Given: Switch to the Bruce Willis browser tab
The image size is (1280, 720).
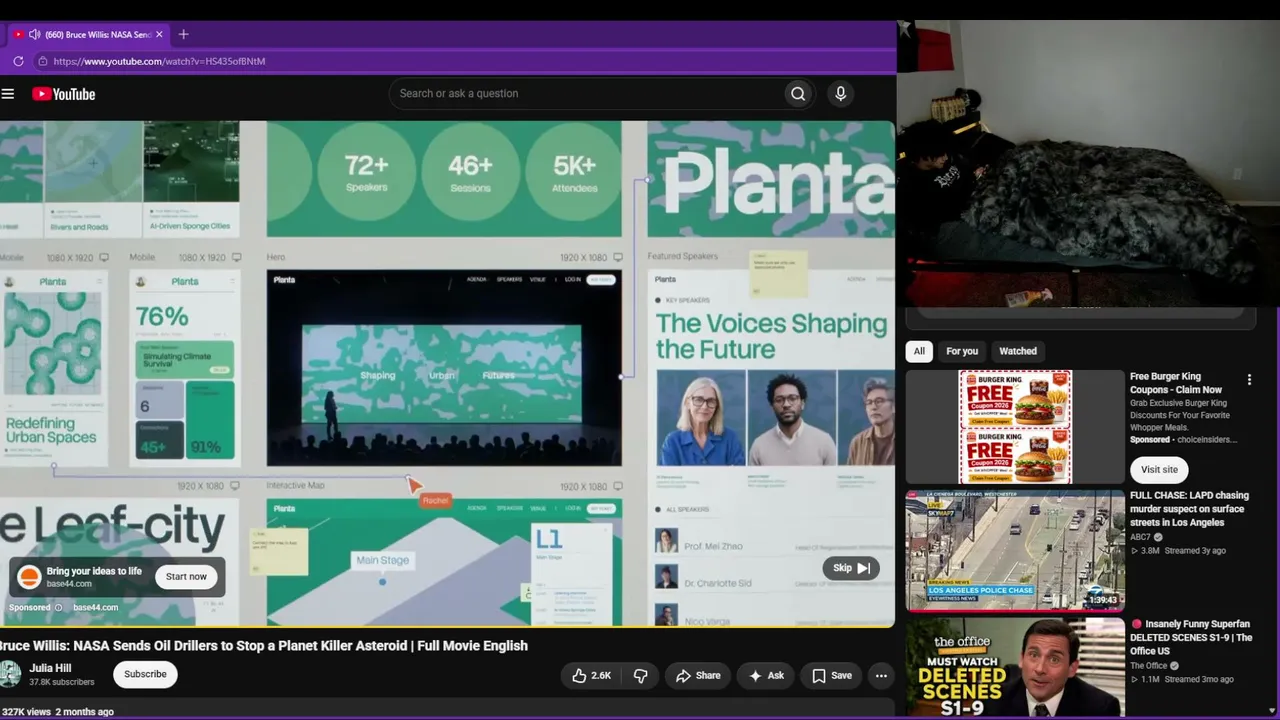Looking at the screenshot, I should pos(90,34).
